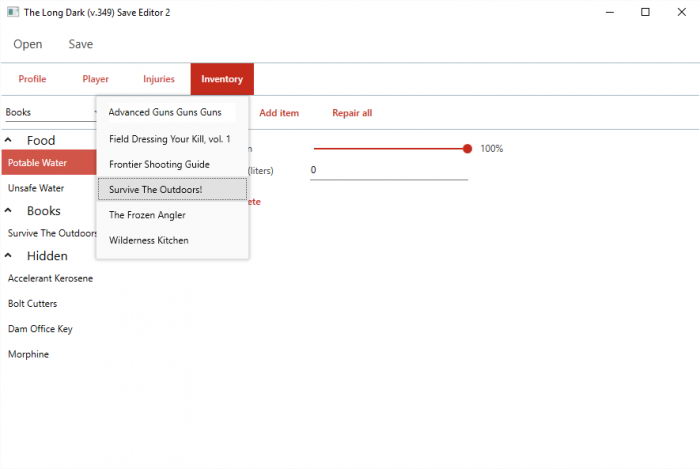The width and height of the screenshot is (700, 469).
Task: Choose Advanced Guns Guns Guns from the list
Action: [x=172, y=112]
